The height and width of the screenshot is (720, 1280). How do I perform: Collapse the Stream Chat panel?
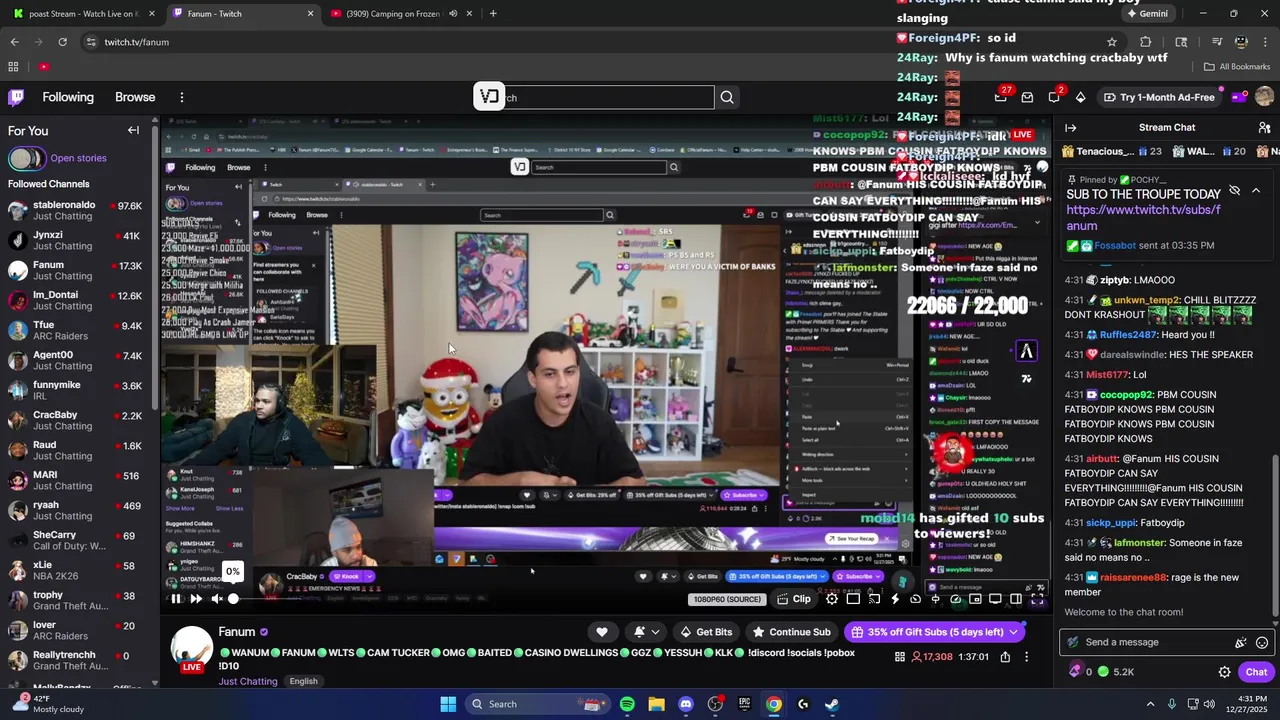(x=1070, y=128)
